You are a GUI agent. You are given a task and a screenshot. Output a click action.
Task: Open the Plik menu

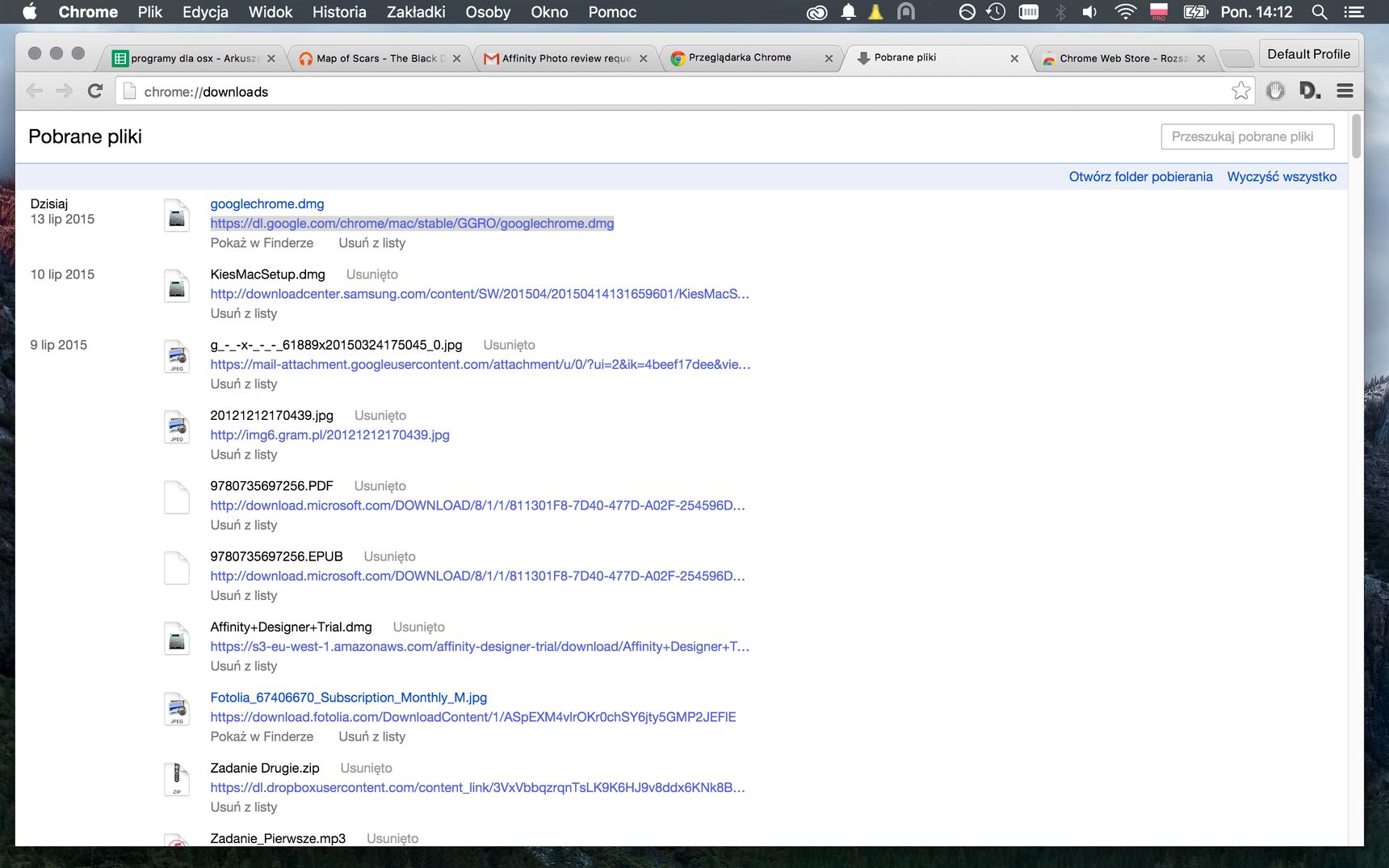coord(149,12)
